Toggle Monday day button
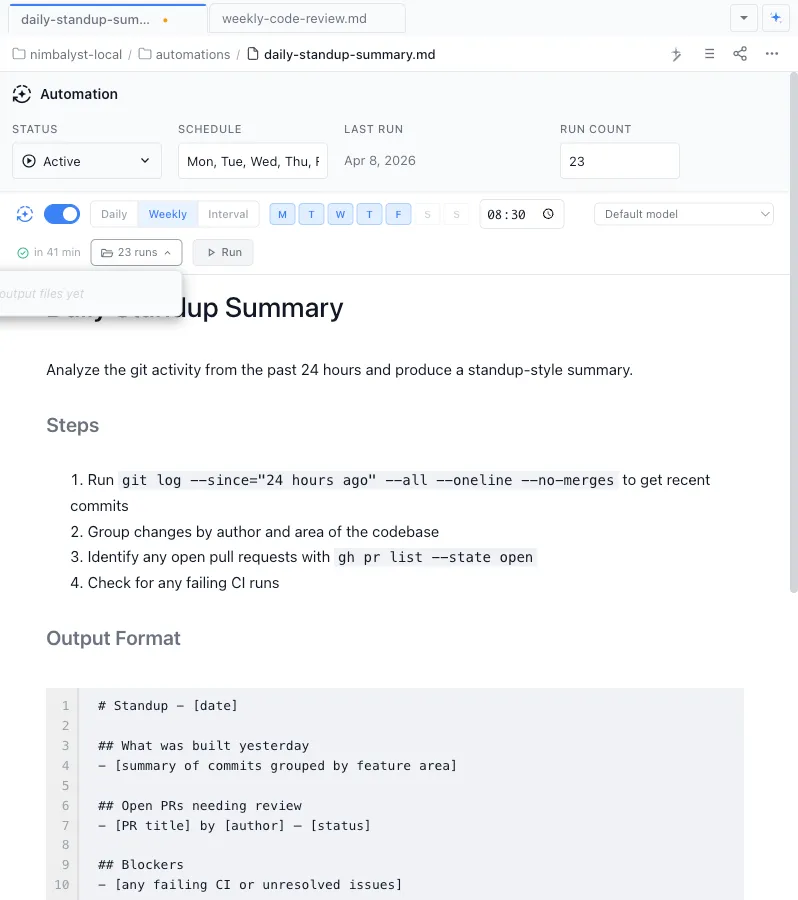Viewport: 798px width, 900px height. pos(282,215)
